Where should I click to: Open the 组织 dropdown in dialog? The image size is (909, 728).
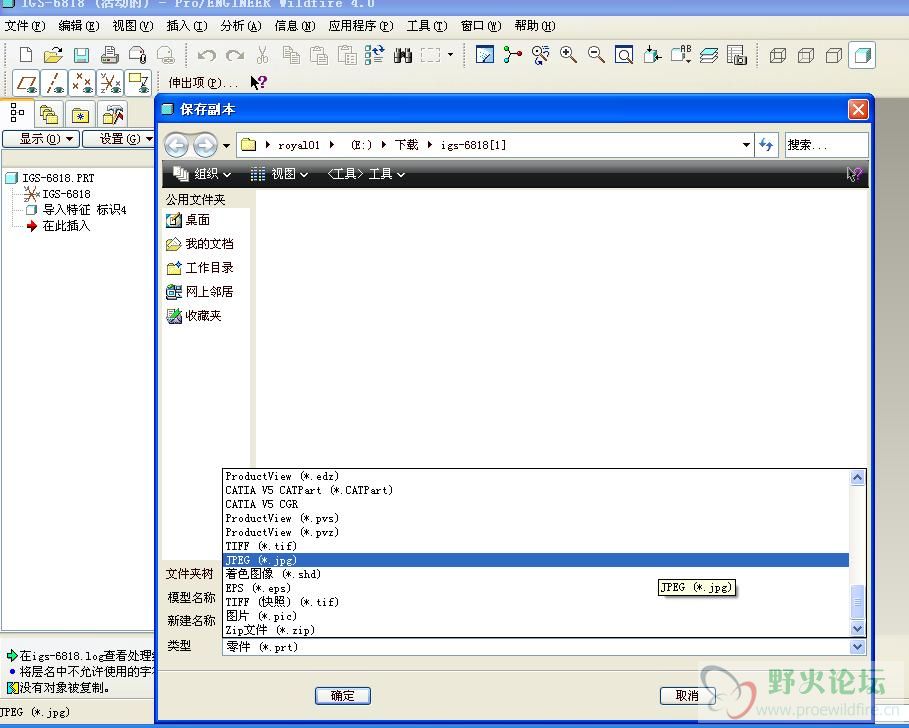pos(202,174)
